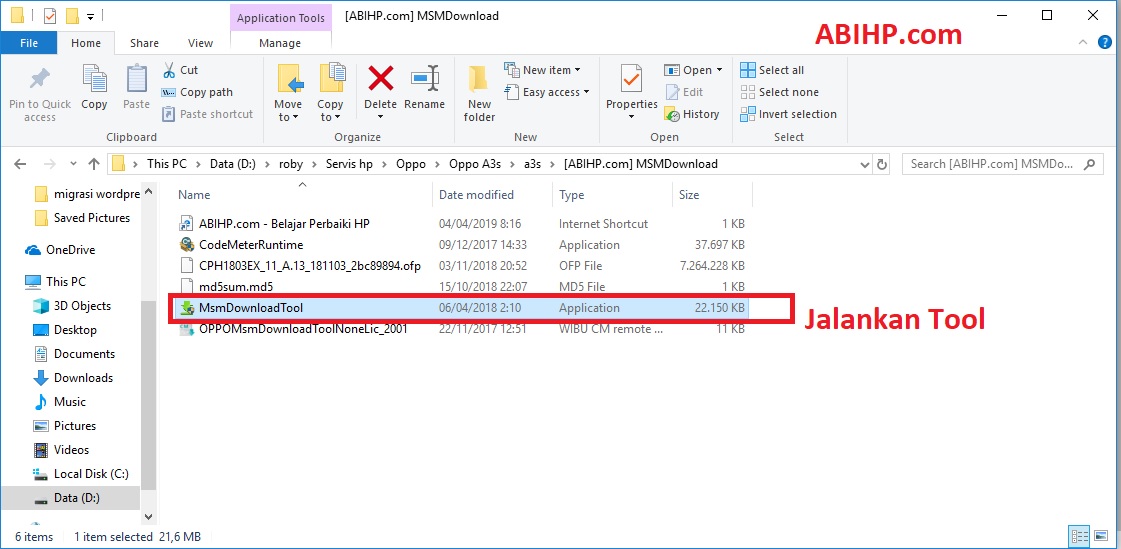Open the Copy to menu
This screenshot has width=1121, height=549.
click(x=330, y=93)
